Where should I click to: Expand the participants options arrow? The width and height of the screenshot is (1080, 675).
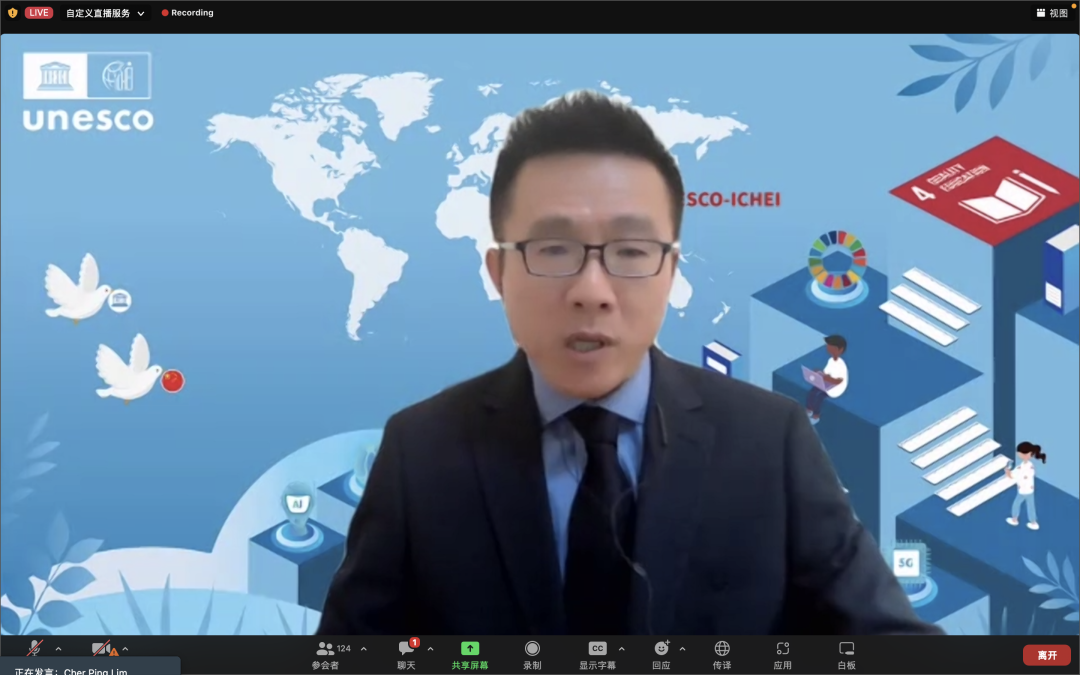[x=363, y=649]
